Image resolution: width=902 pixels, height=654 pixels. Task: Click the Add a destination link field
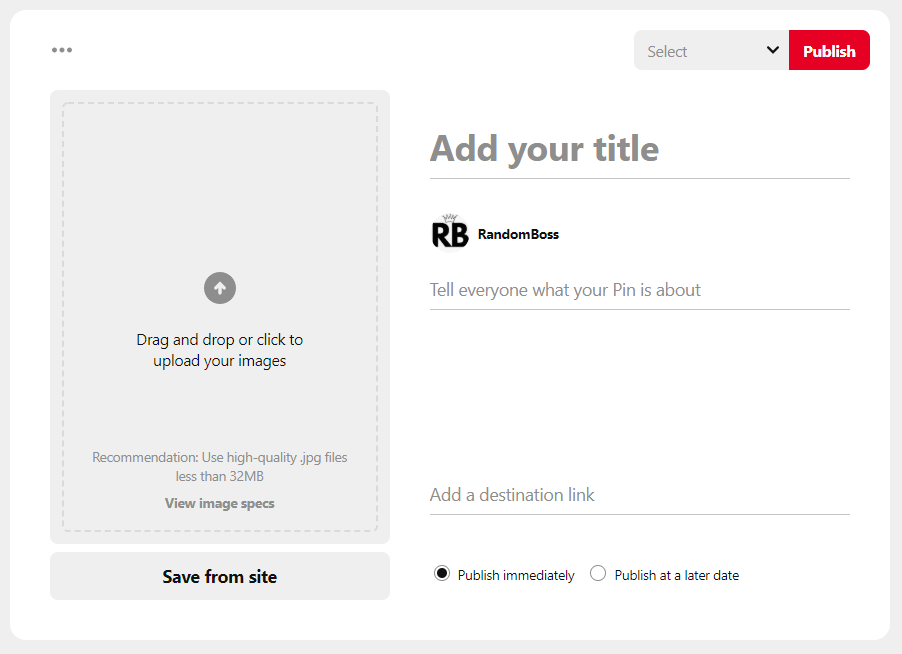640,495
